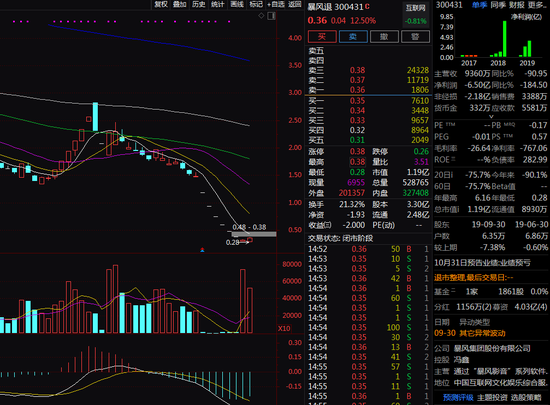Click the 买五 bid price 0.31
This screenshot has height=405, width=550.
click(357, 140)
